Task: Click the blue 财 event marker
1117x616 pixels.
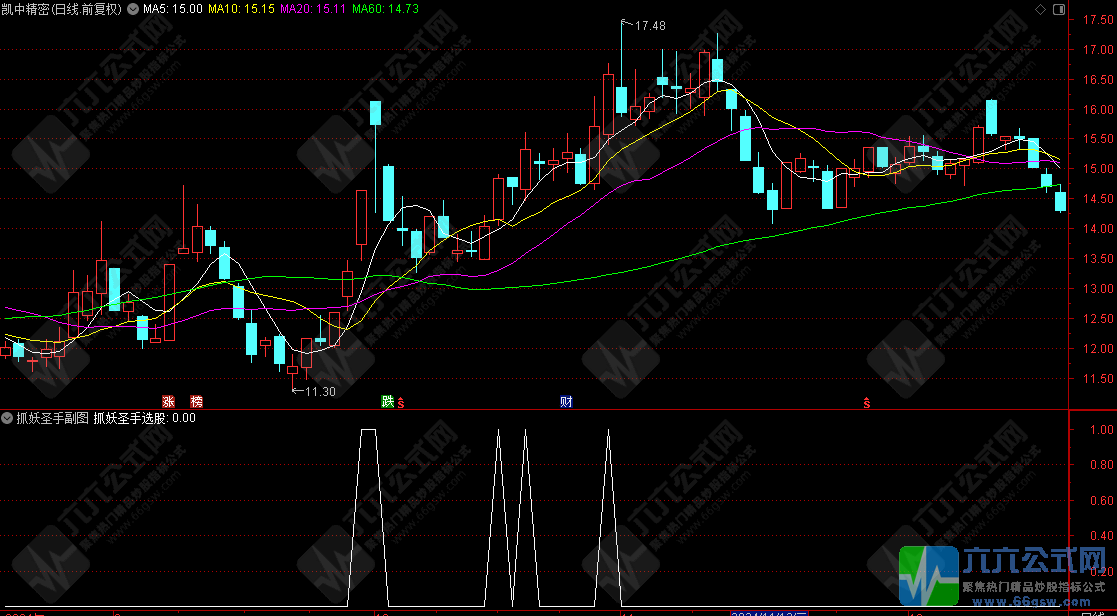Action: pos(566,402)
